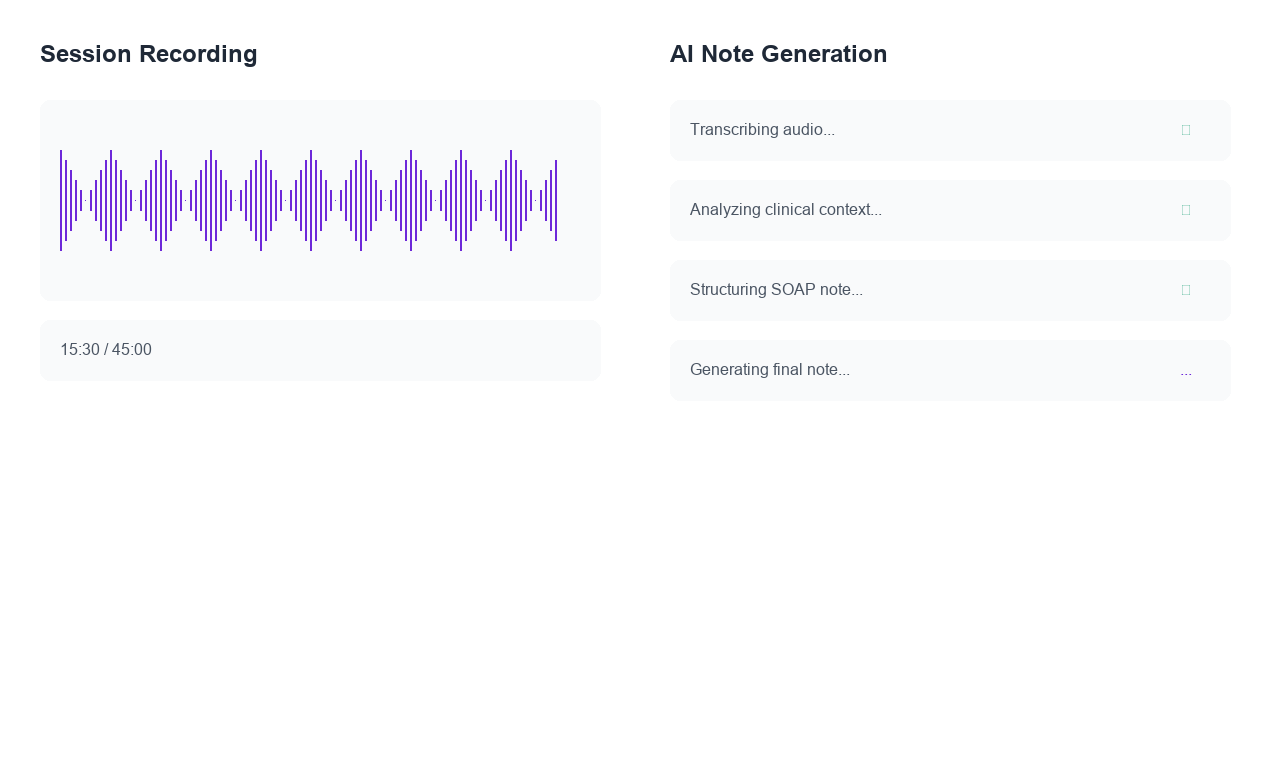
Task: Click the 15:30 / 45:00 elapsed time display
Action: (106, 350)
